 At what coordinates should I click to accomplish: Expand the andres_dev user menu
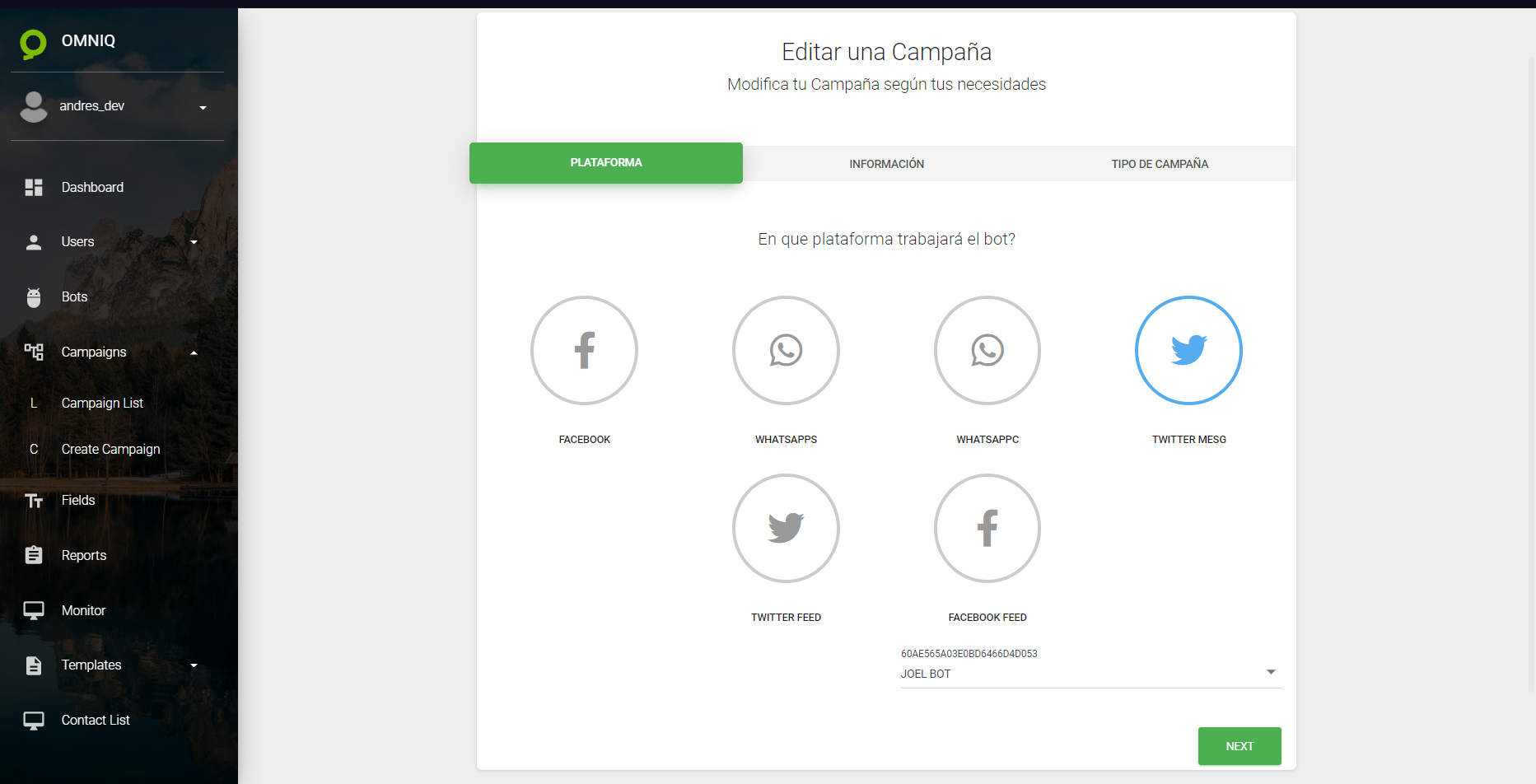click(203, 108)
